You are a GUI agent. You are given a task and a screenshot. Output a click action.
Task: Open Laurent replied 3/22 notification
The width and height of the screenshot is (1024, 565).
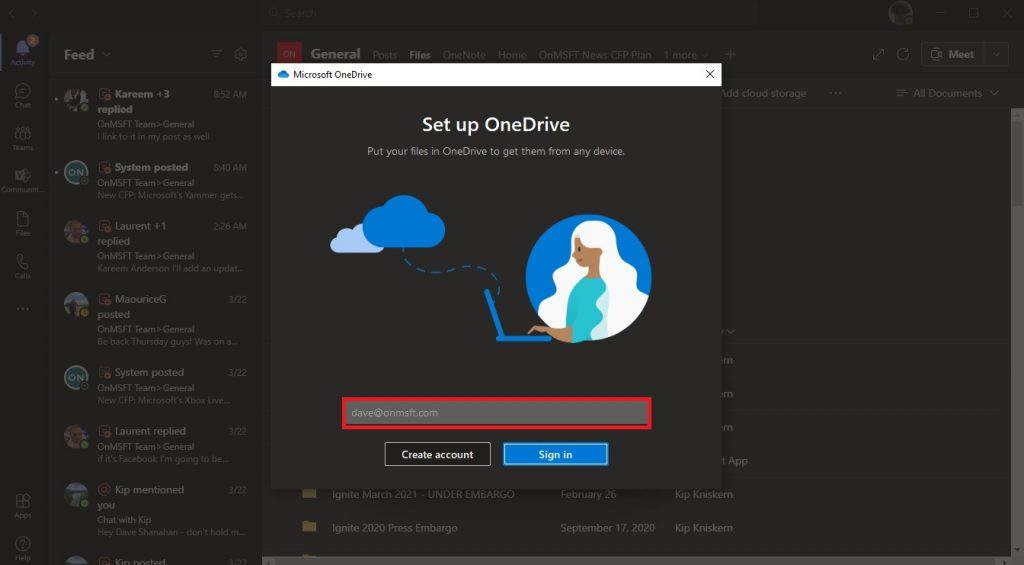click(x=155, y=445)
